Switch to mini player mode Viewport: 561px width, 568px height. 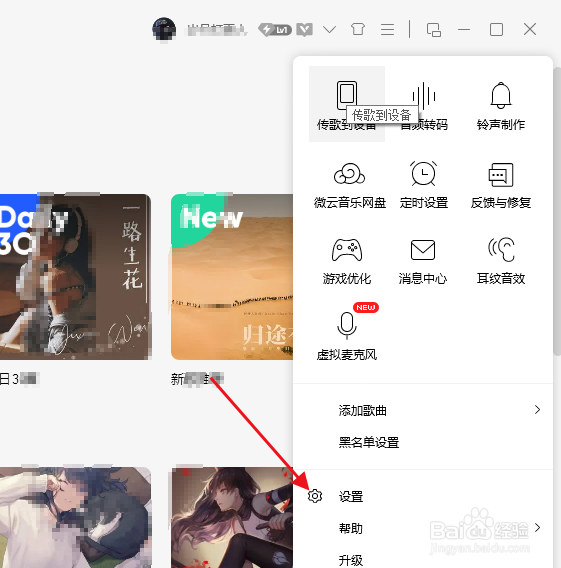coord(434,30)
